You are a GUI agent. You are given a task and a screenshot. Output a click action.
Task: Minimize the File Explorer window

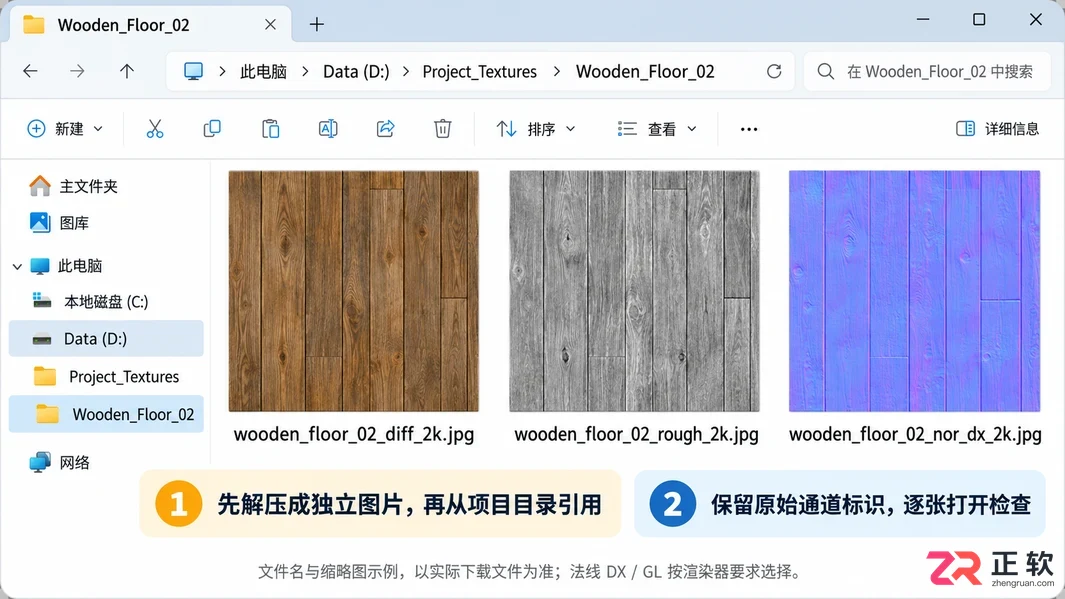pos(923,19)
